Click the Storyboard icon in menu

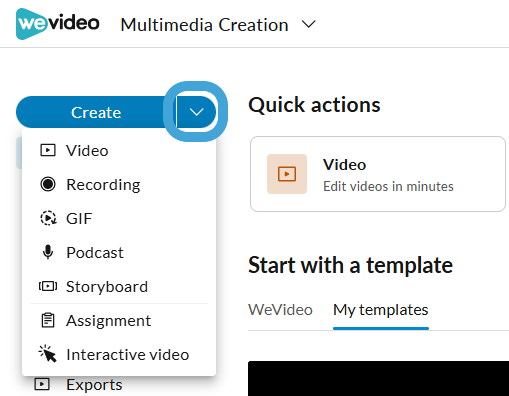tap(48, 286)
